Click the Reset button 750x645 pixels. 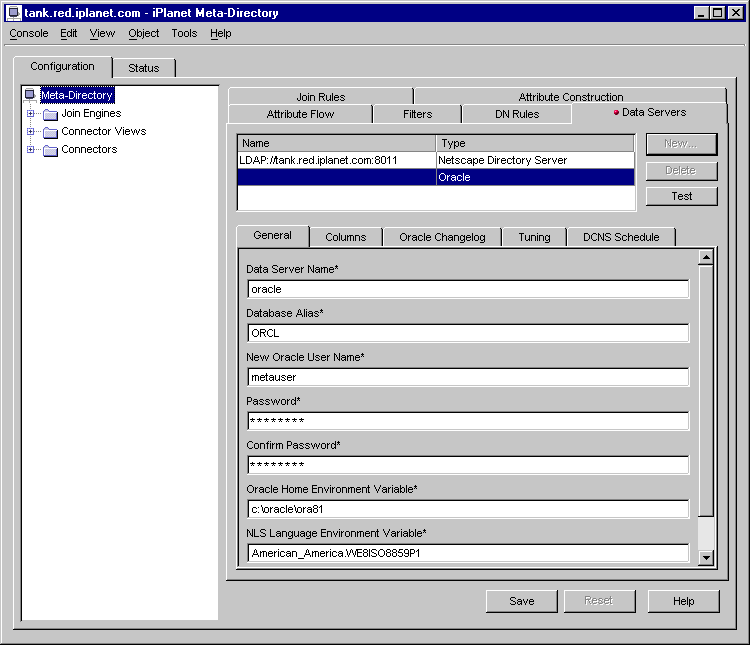click(x=599, y=601)
